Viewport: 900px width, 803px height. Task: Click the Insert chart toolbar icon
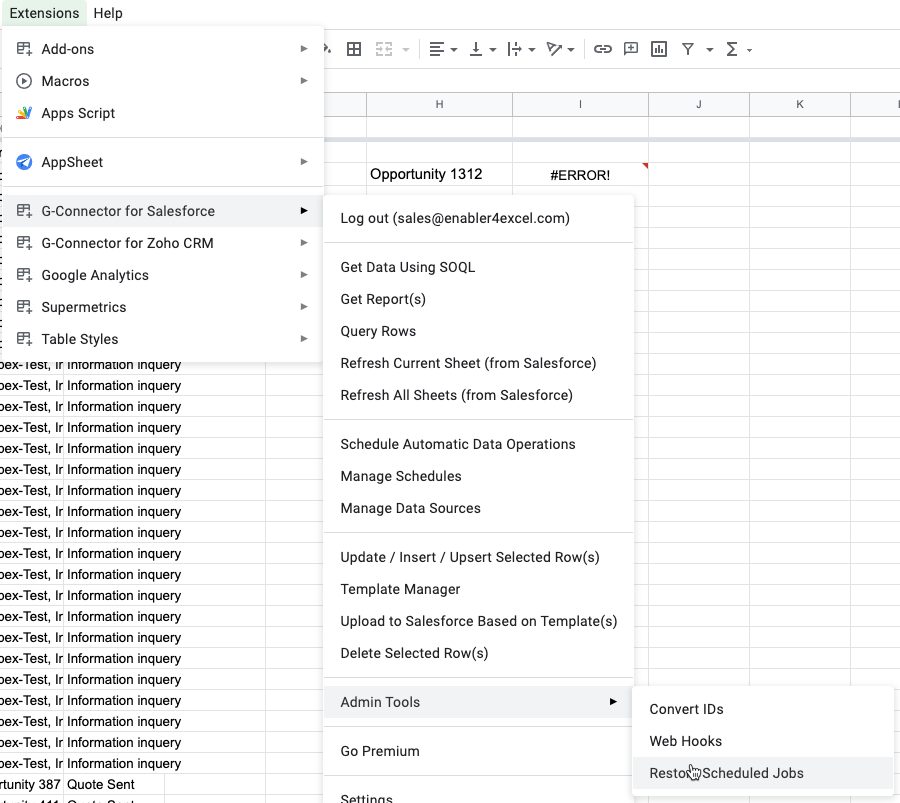[x=659, y=49]
